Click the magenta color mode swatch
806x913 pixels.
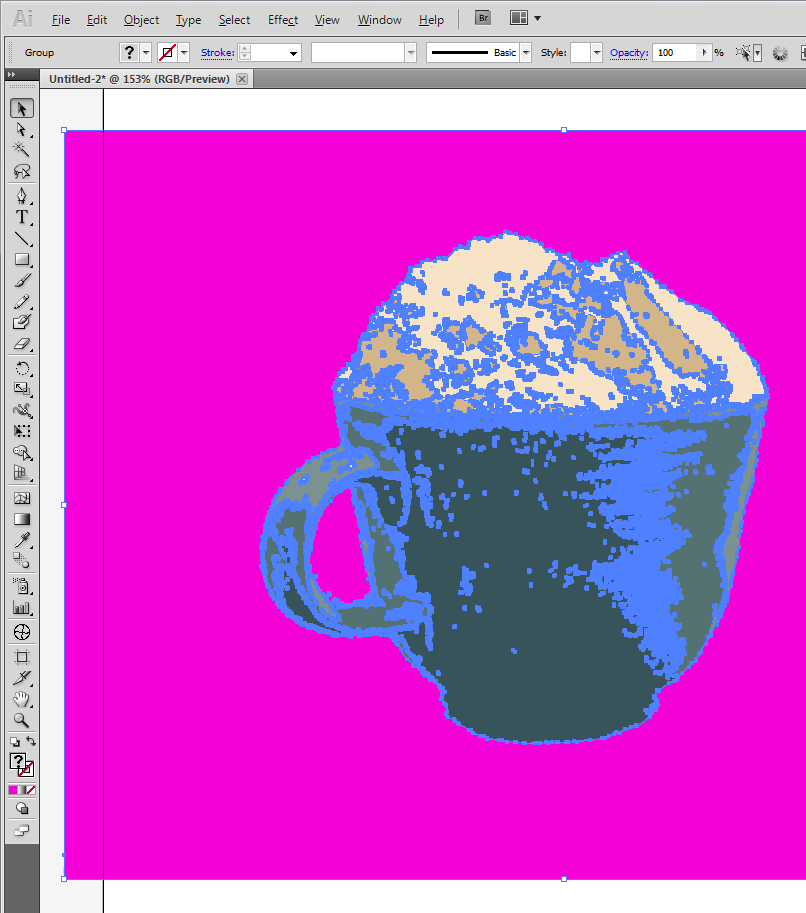pyautogui.click(x=13, y=790)
